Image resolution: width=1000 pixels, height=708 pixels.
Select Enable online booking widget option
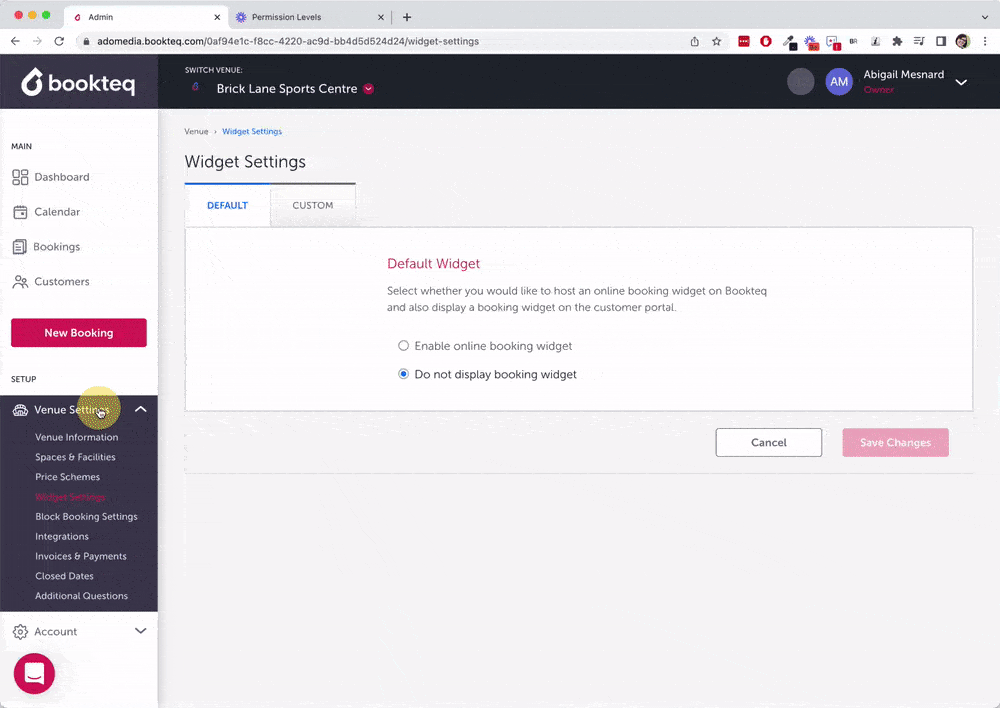point(404,346)
